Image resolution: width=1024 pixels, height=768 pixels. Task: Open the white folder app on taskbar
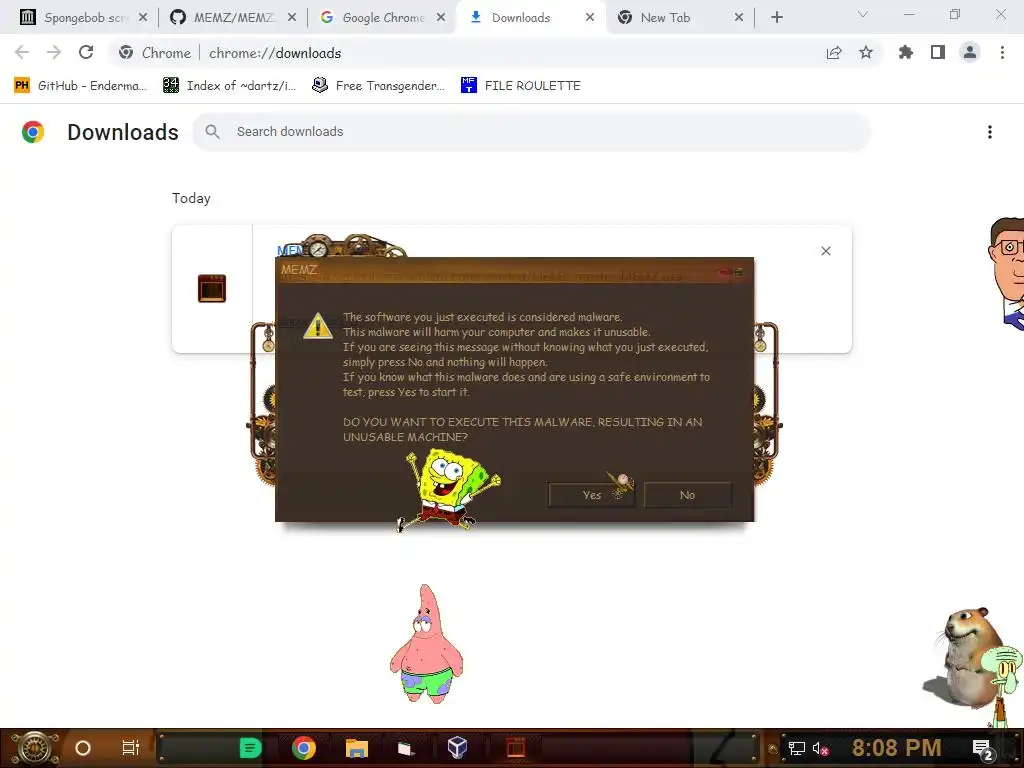406,748
